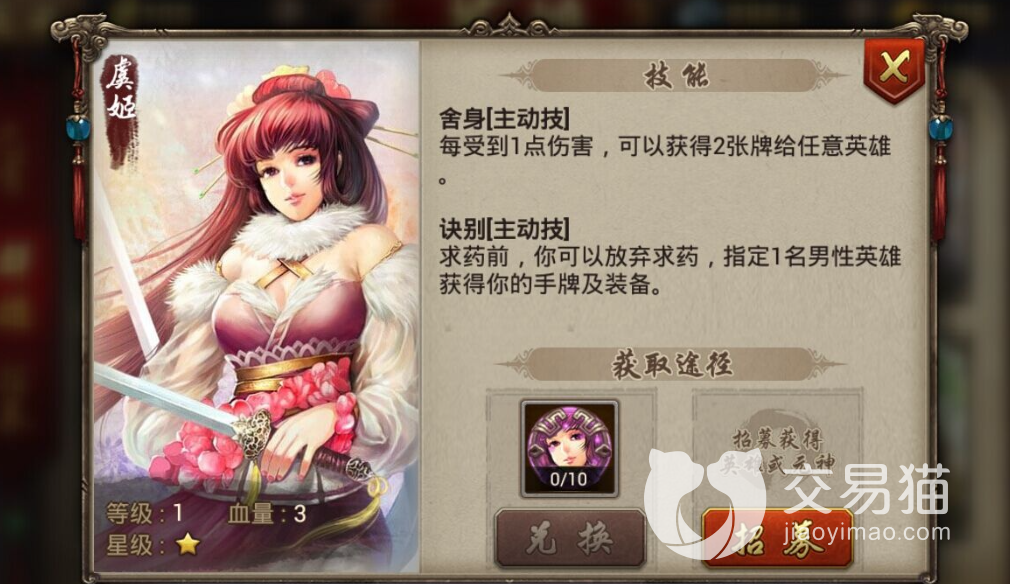Tap the 等级: 1 level label

144,513
